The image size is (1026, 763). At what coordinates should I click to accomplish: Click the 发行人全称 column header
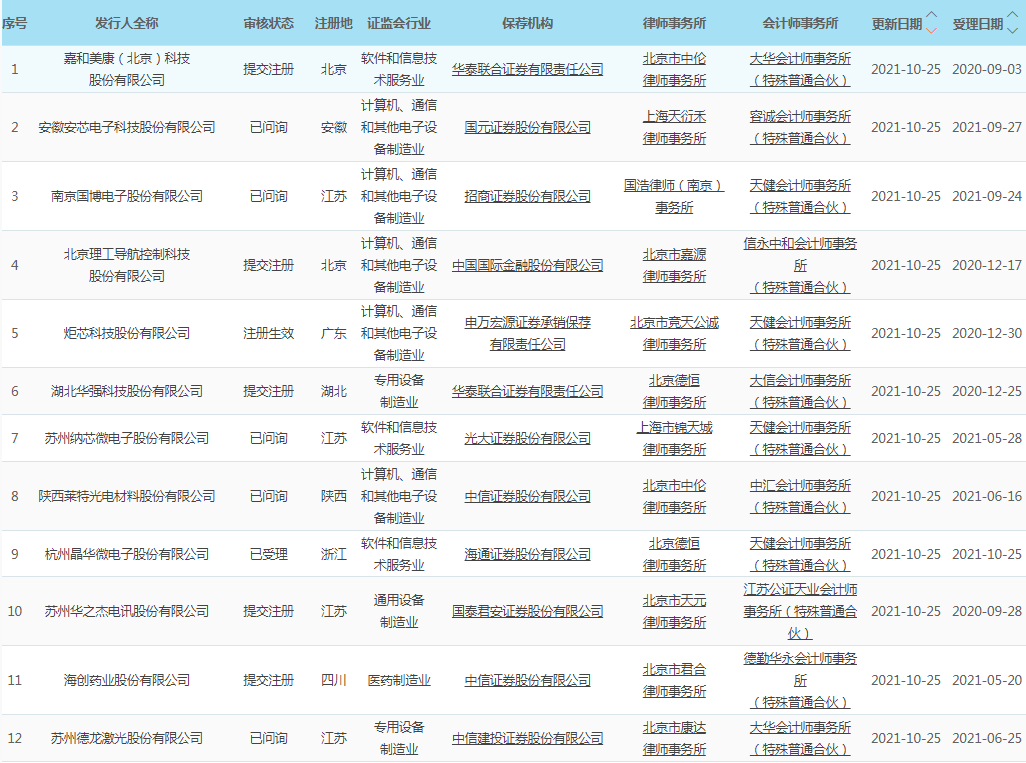127,23
